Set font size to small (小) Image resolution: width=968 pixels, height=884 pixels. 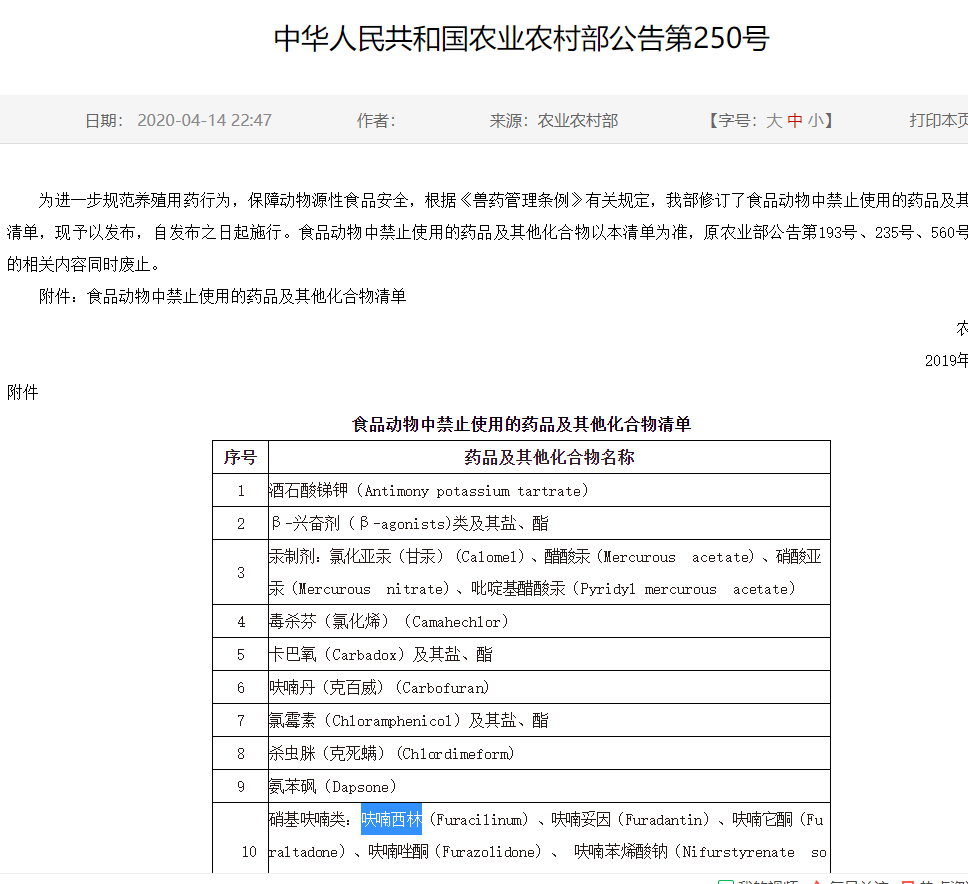[816, 121]
